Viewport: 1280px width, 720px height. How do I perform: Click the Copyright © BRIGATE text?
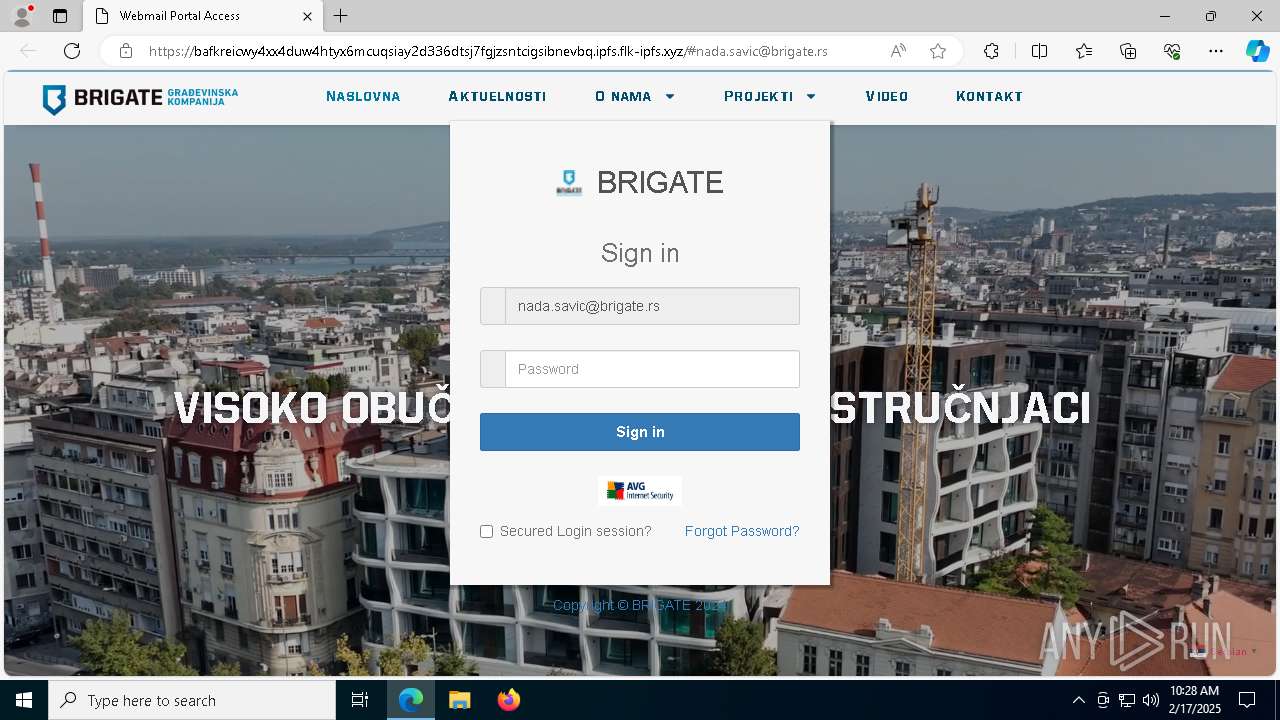point(639,605)
